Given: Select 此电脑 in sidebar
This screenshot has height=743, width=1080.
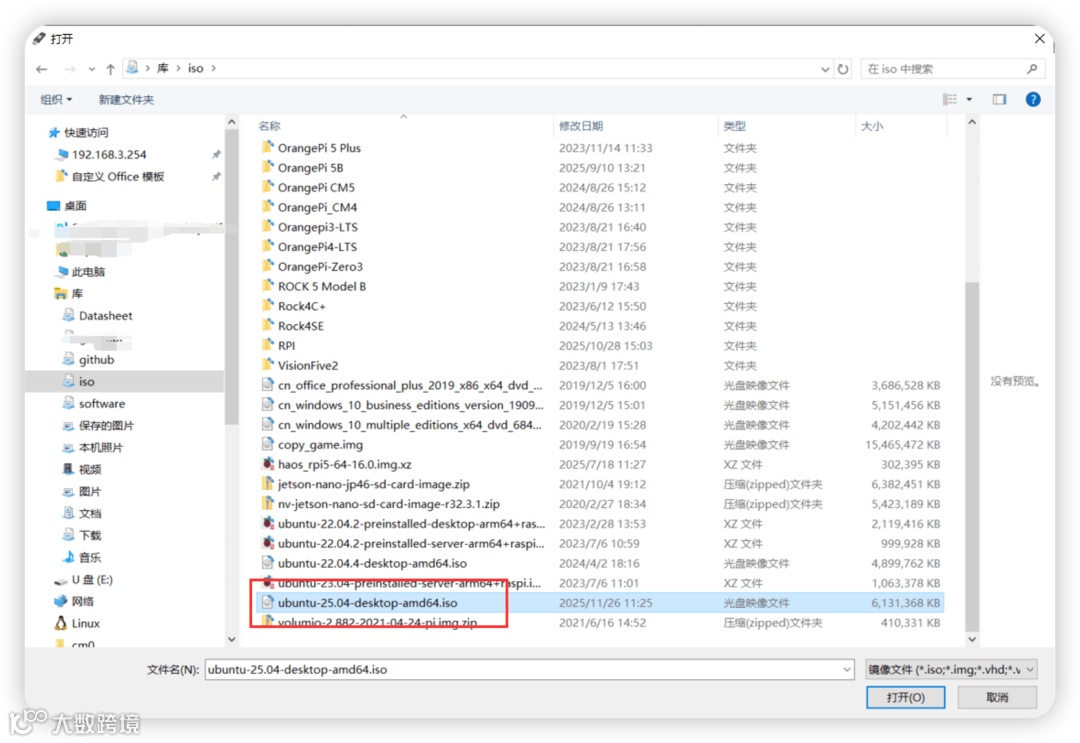Looking at the screenshot, I should tap(88, 271).
